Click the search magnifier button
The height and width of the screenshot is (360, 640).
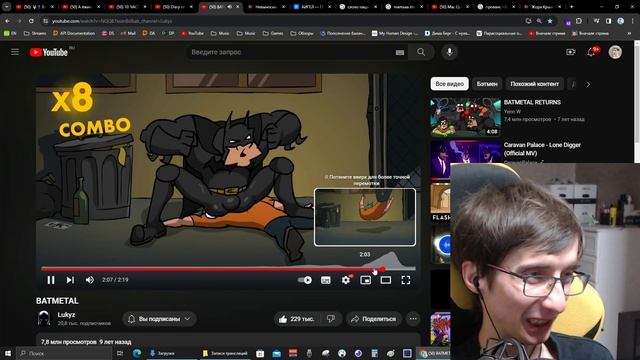click(x=421, y=52)
